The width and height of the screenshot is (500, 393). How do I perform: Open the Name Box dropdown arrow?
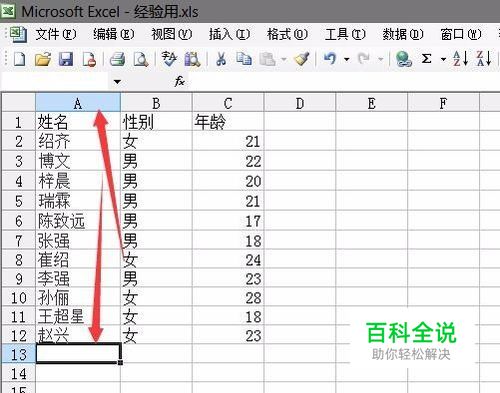(117, 82)
